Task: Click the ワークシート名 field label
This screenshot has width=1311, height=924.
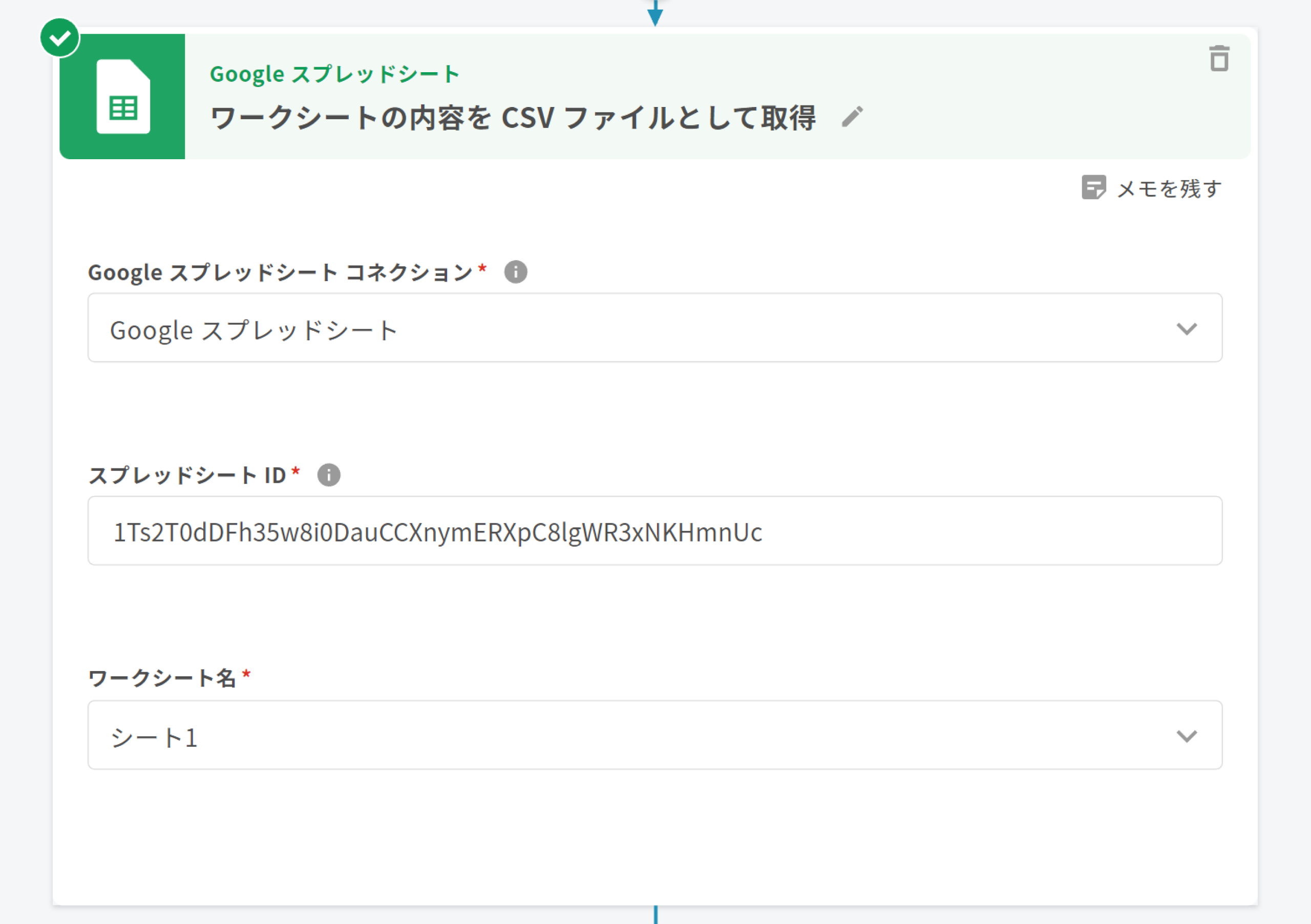Action: [x=162, y=678]
